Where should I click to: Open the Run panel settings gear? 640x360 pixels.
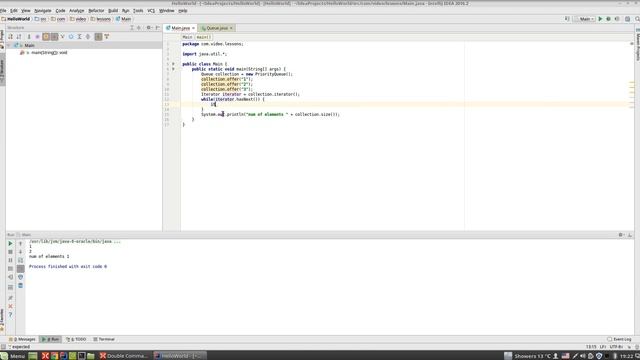coord(620,235)
